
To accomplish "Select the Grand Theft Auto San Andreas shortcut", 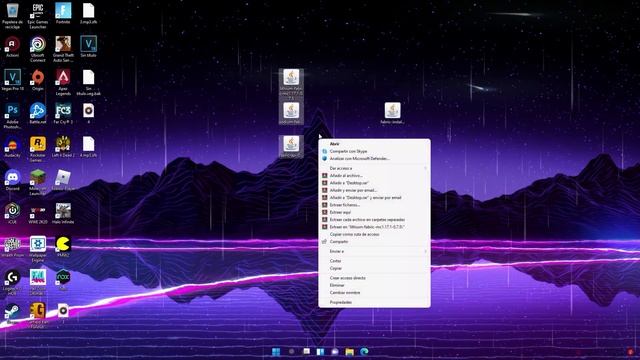I will tap(63, 49).
